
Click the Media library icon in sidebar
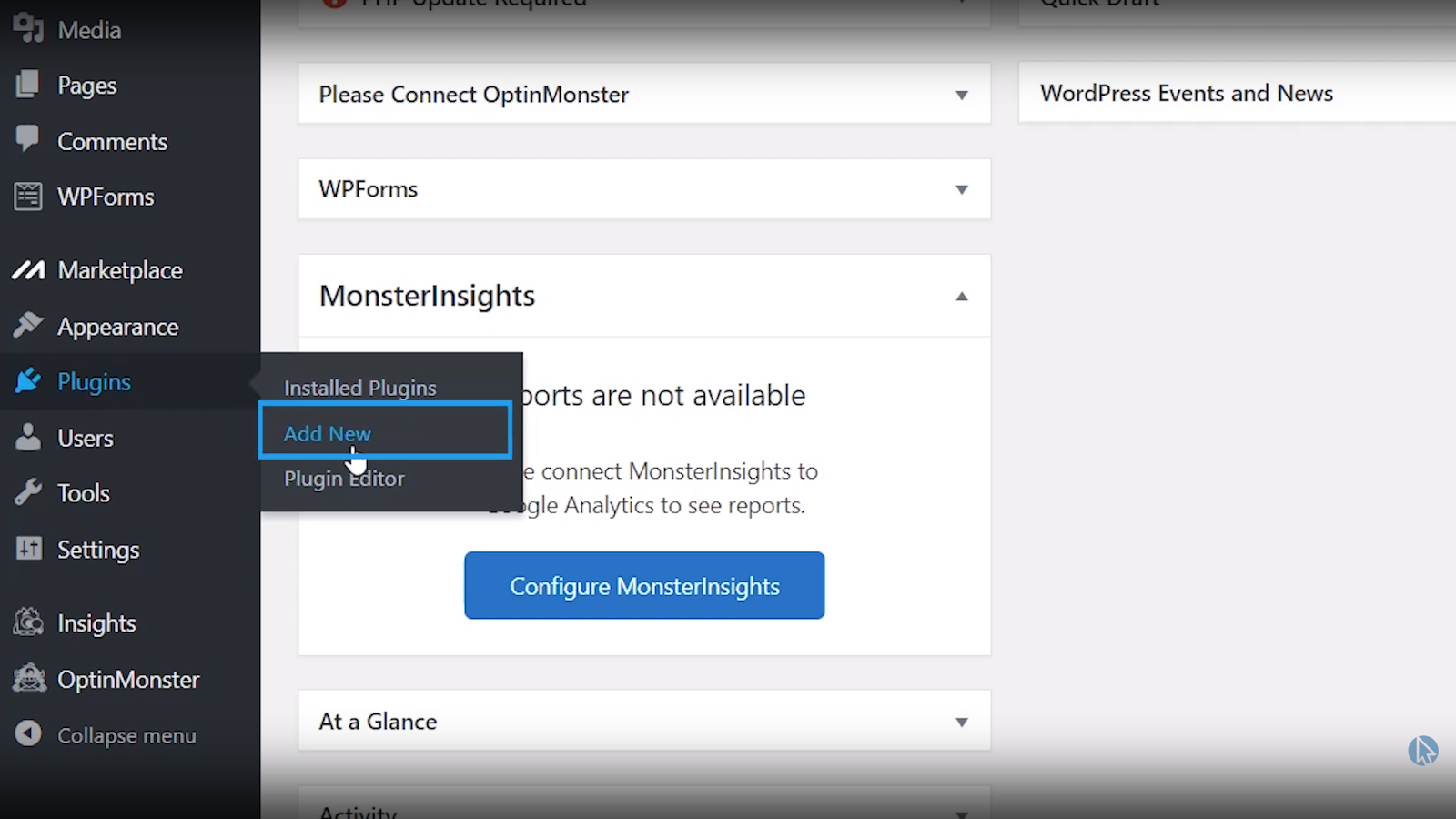(28, 29)
